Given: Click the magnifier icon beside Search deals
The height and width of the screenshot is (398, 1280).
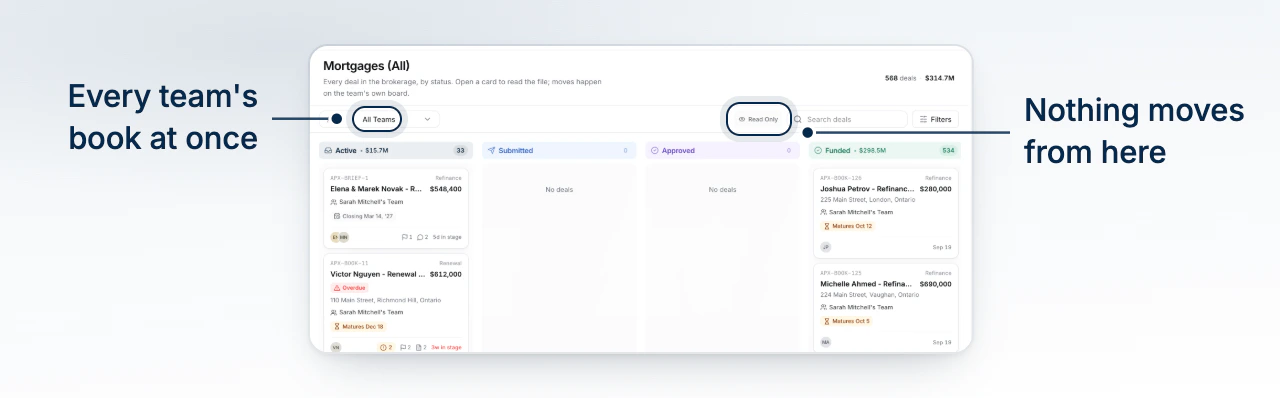Looking at the screenshot, I should coord(798,119).
